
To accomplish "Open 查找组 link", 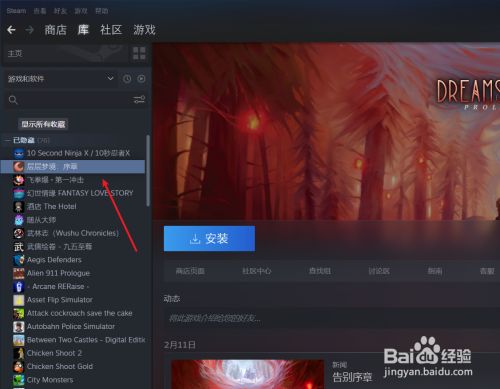I will (320, 271).
